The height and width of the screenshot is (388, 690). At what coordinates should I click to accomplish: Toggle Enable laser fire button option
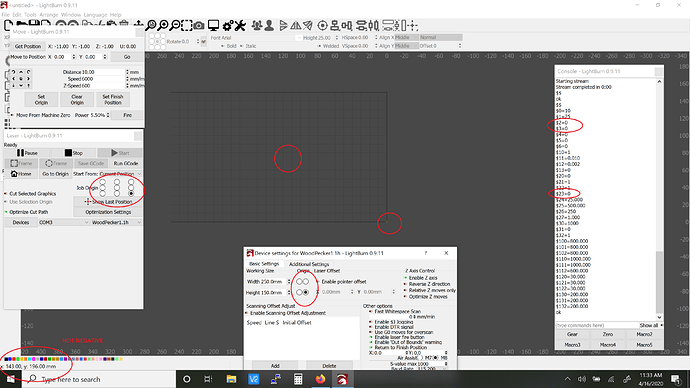coord(397,337)
